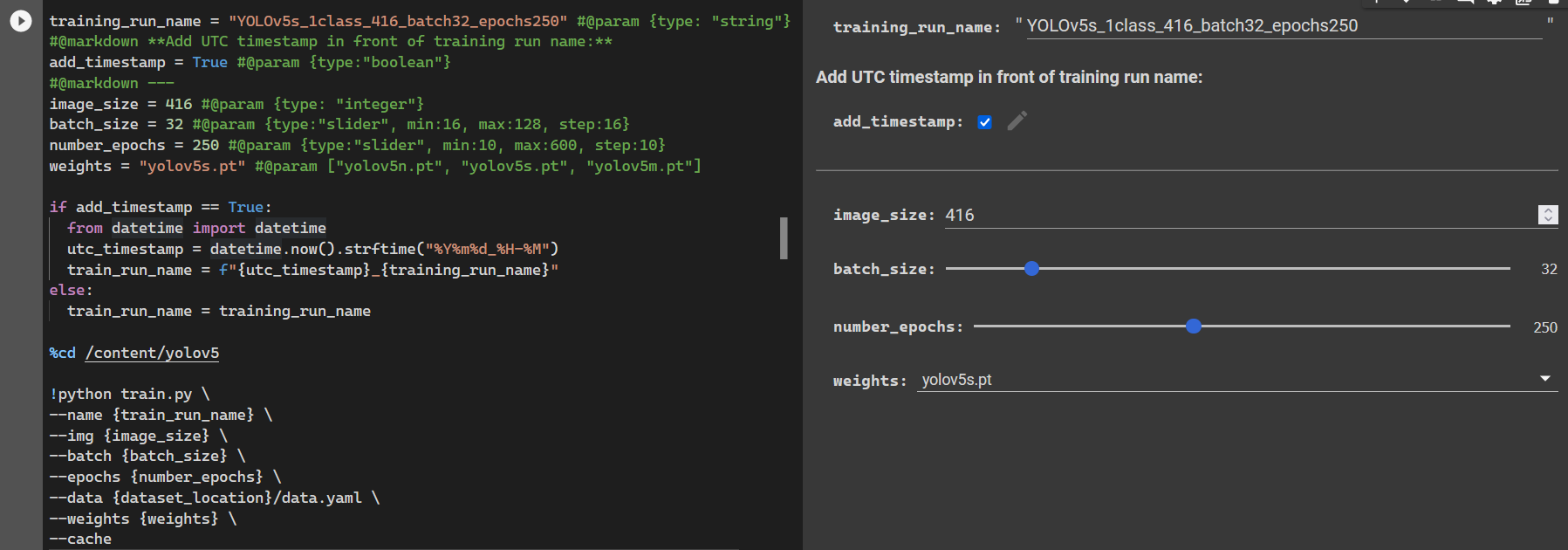
Task: Click the 'image_size = 416' code assignment
Action: click(x=120, y=104)
